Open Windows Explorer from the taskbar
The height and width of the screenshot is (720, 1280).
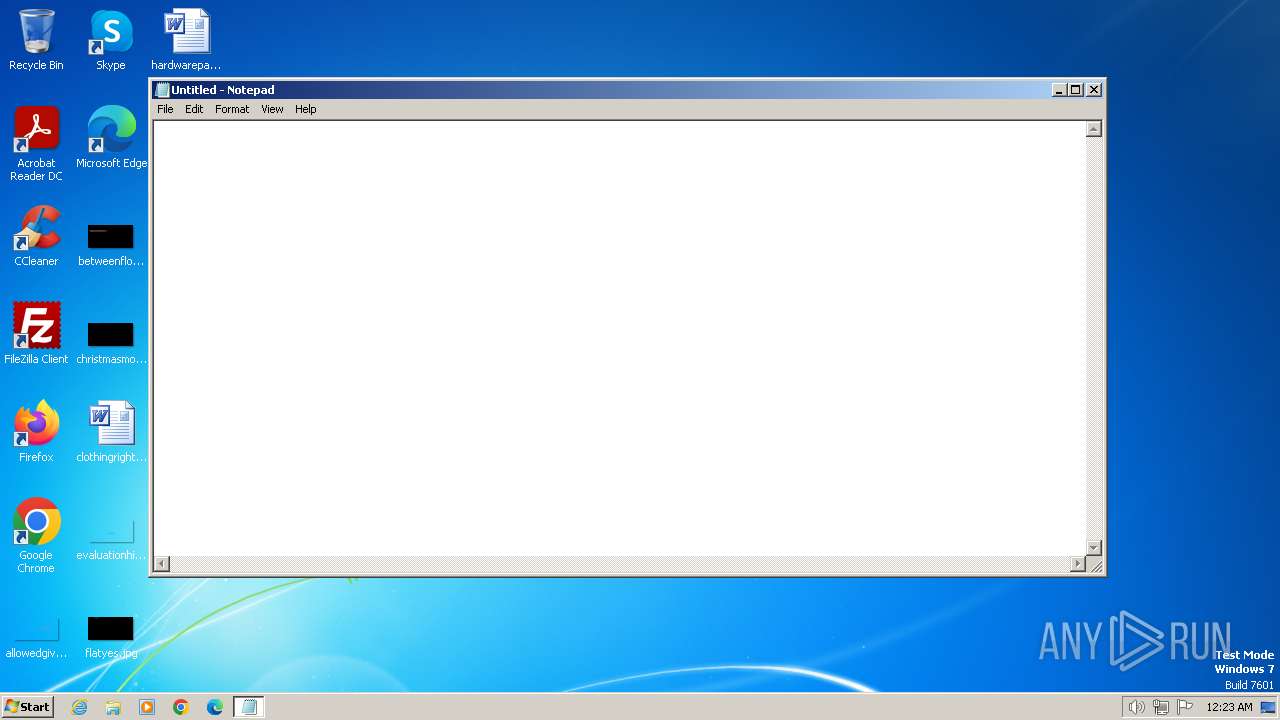113,707
